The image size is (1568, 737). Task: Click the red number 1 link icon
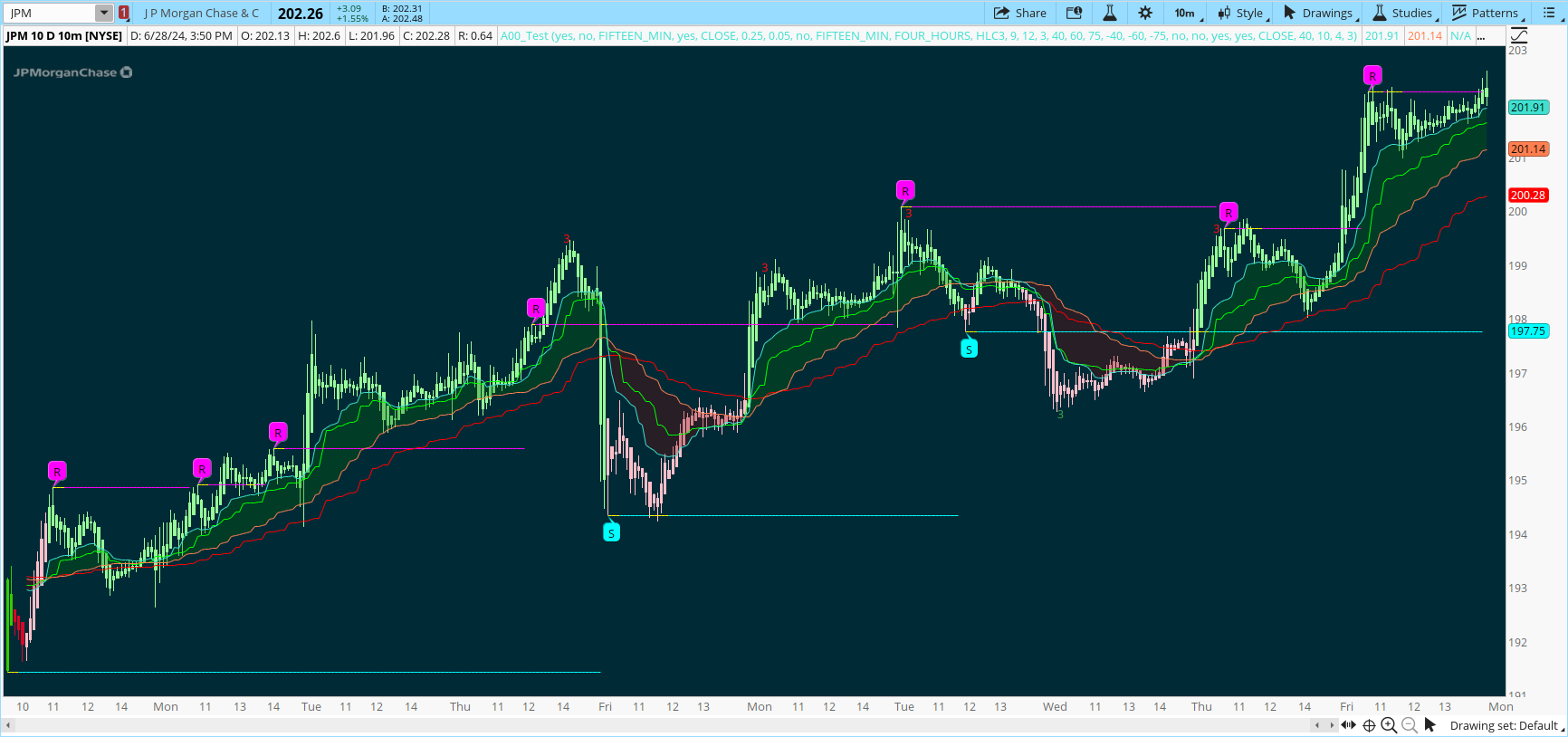tap(123, 13)
